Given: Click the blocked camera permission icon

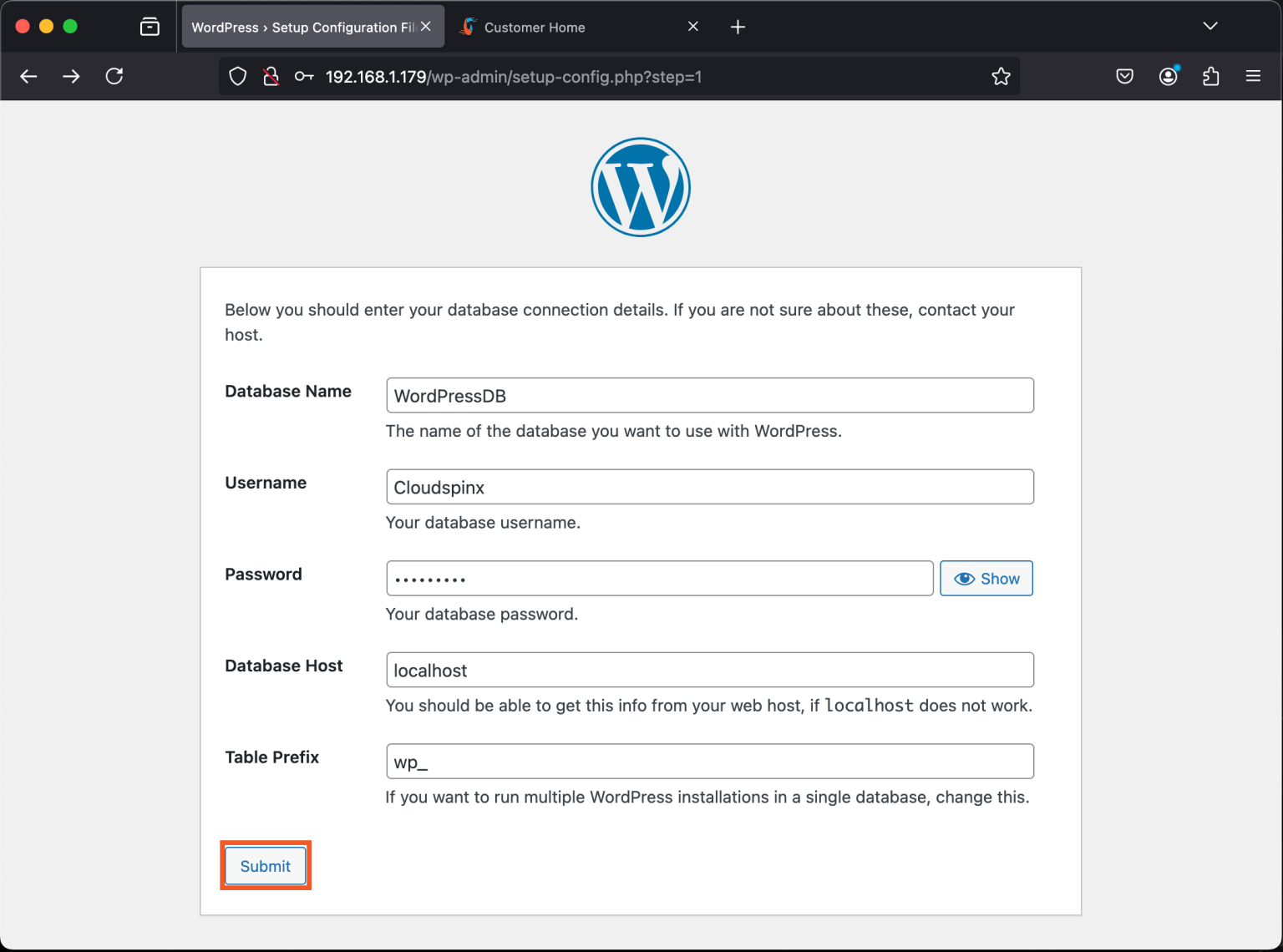Looking at the screenshot, I should [x=271, y=76].
